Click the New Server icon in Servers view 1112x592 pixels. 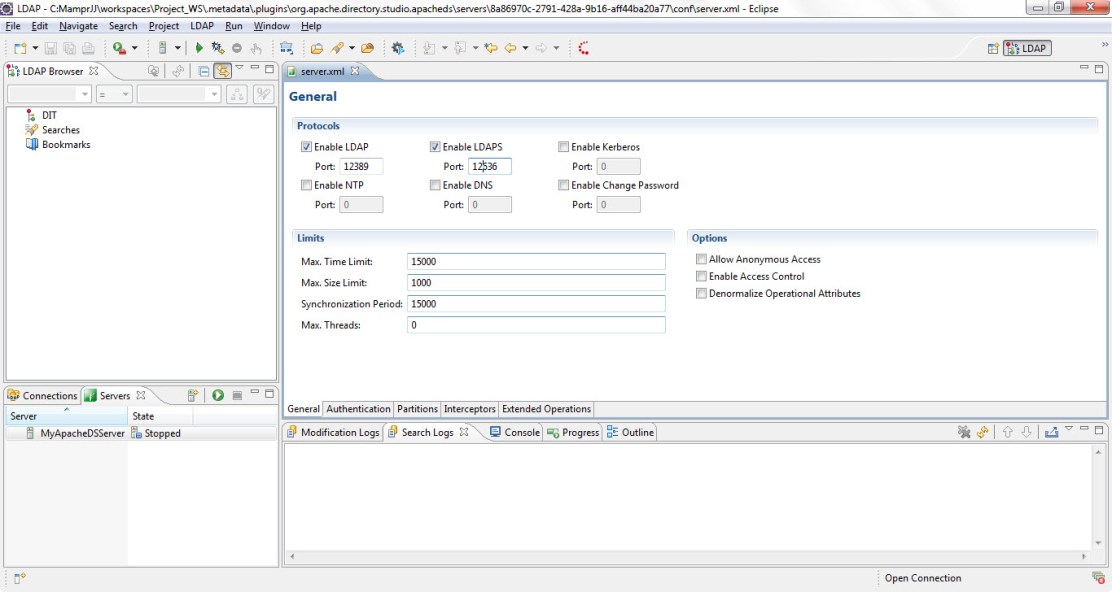click(193, 396)
